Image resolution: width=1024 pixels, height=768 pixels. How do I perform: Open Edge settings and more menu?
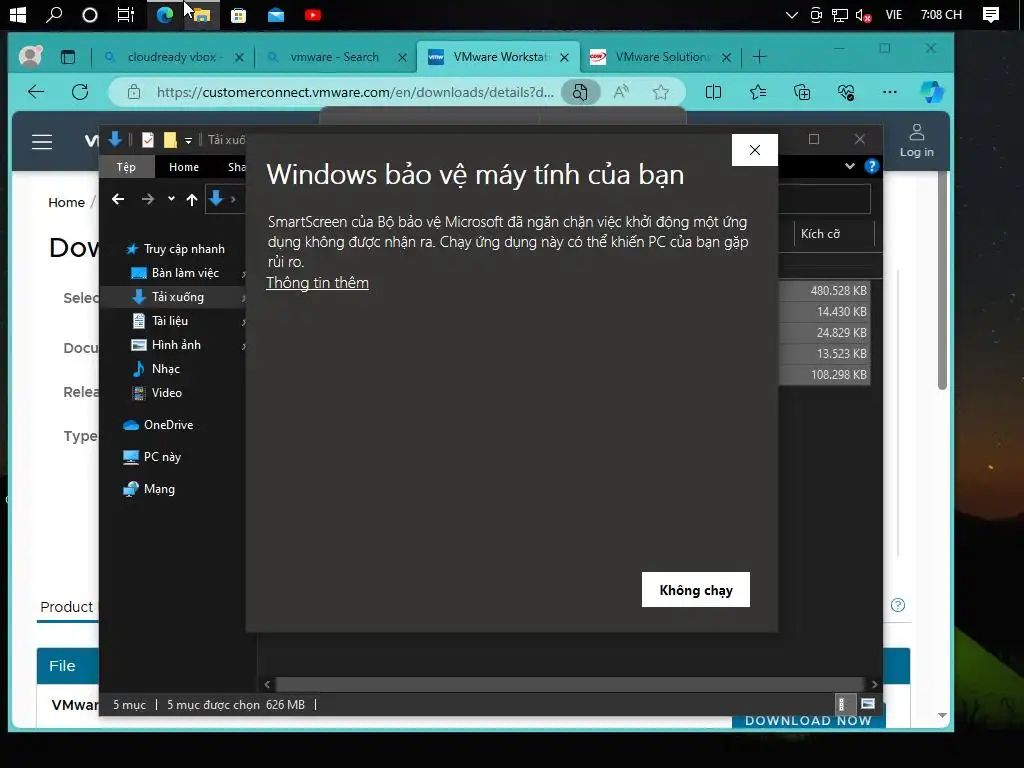pyautogui.click(x=889, y=92)
